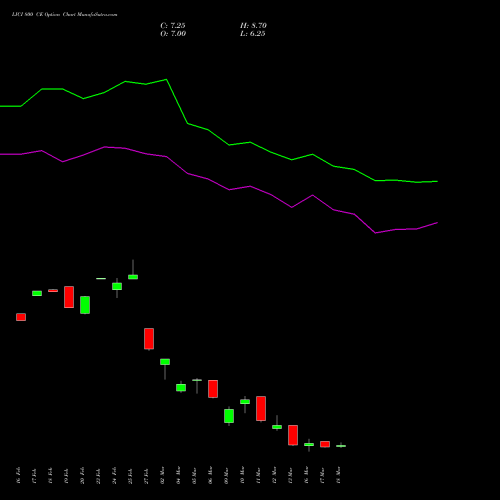
Task: Select the 13 Mar red candlestick
Action: (293, 435)
